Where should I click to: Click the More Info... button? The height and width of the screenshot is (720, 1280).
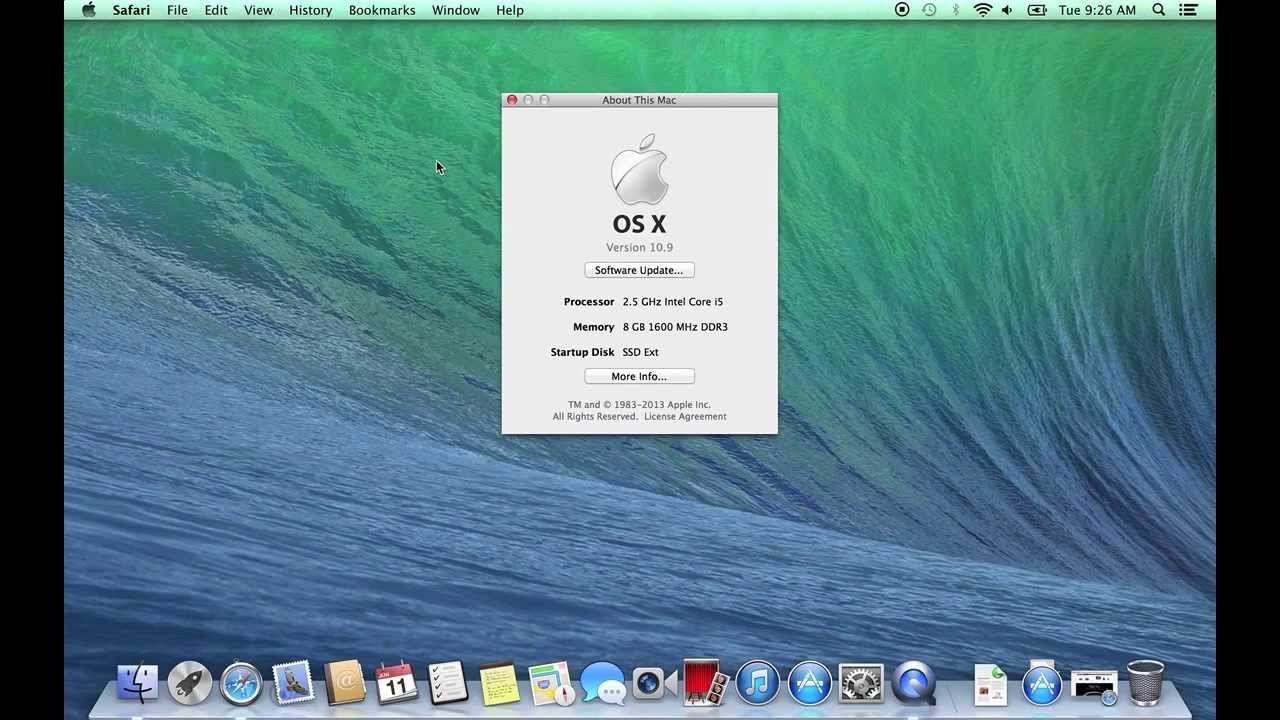pos(639,376)
